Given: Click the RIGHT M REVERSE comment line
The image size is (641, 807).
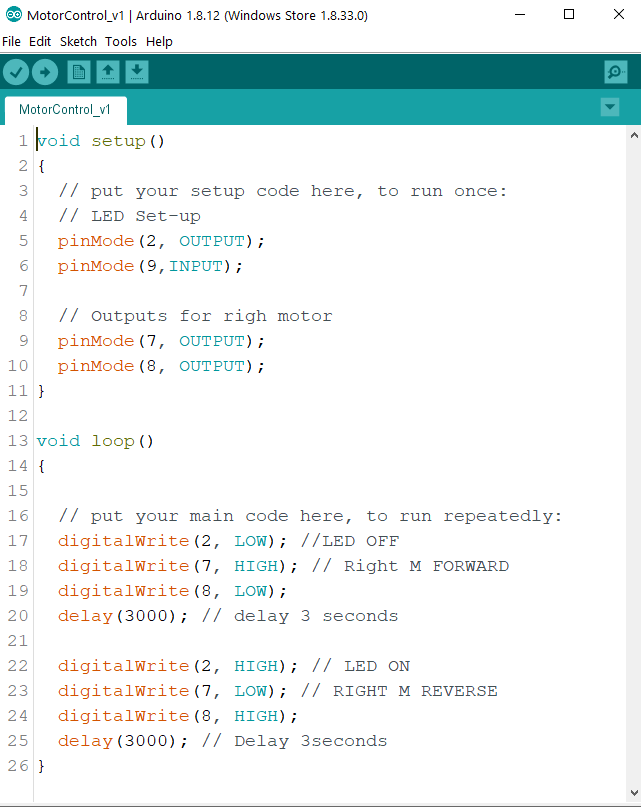Looking at the screenshot, I should coord(414,691).
